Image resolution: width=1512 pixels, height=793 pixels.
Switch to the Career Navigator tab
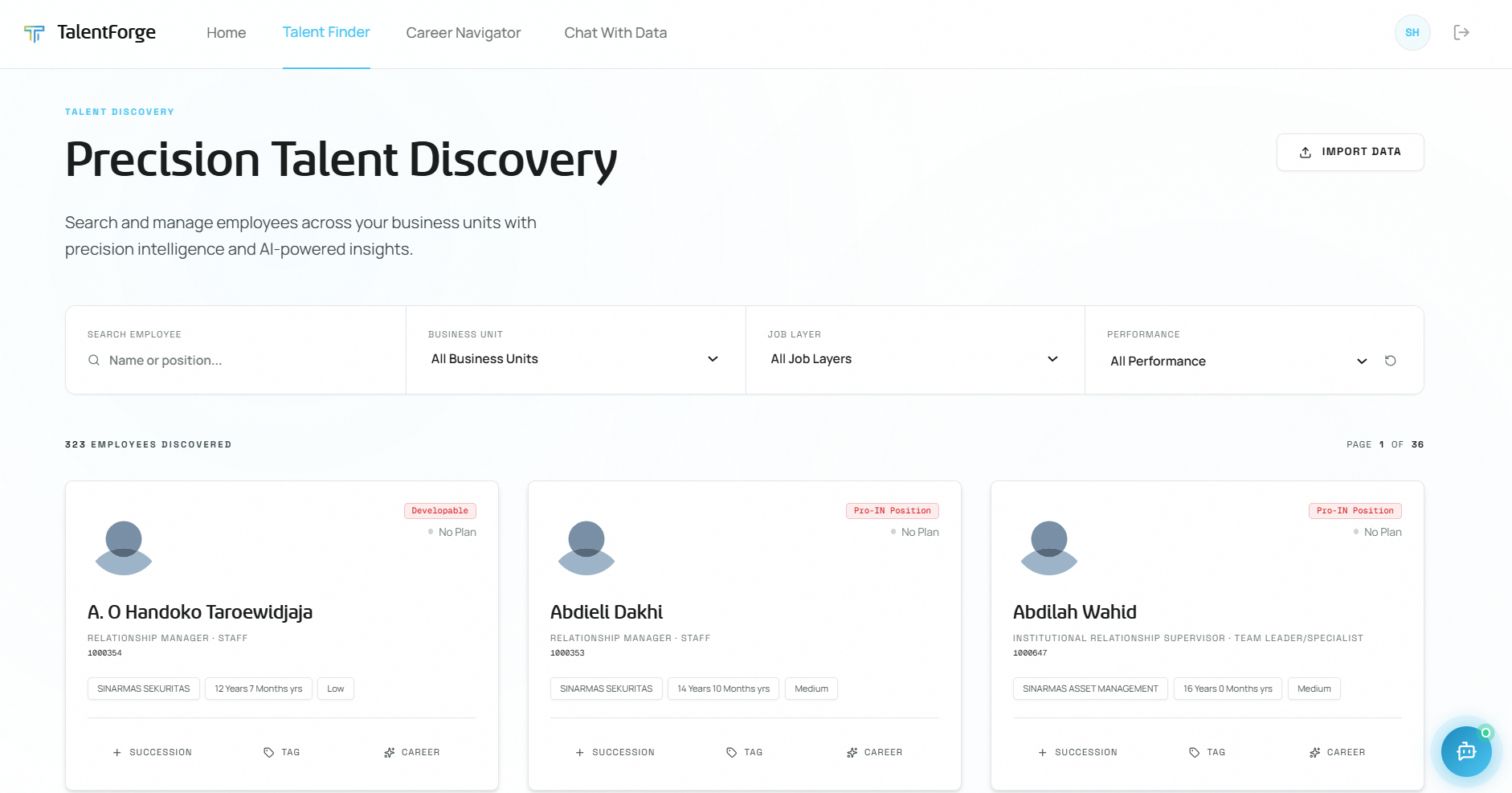coord(463,33)
